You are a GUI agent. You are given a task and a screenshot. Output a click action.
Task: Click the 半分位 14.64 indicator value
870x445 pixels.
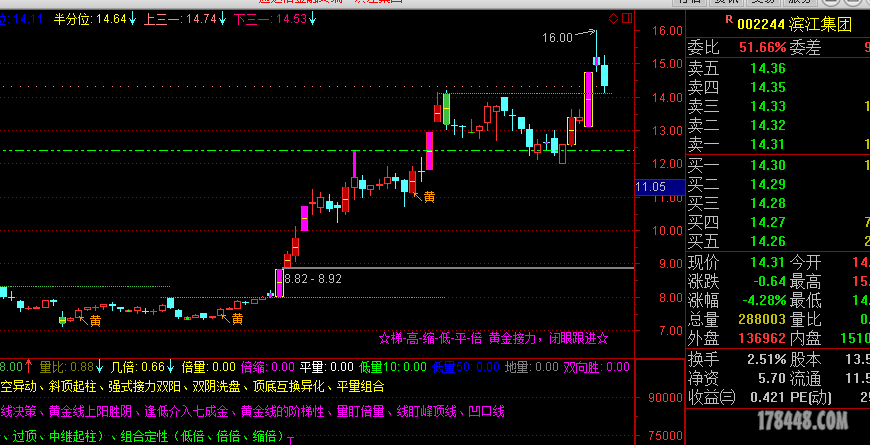pos(95,19)
